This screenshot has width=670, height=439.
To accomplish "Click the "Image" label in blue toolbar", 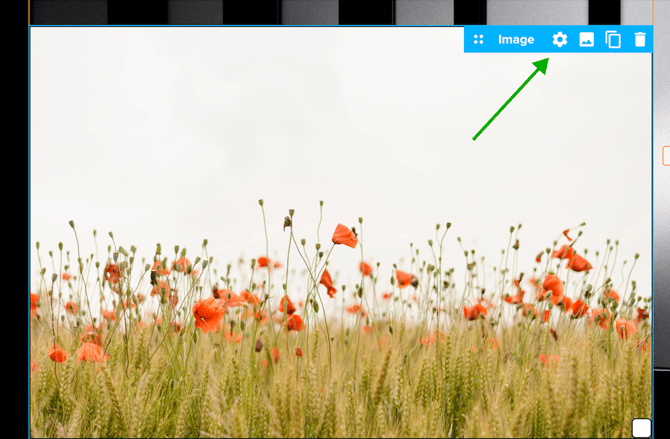I will (516, 40).
